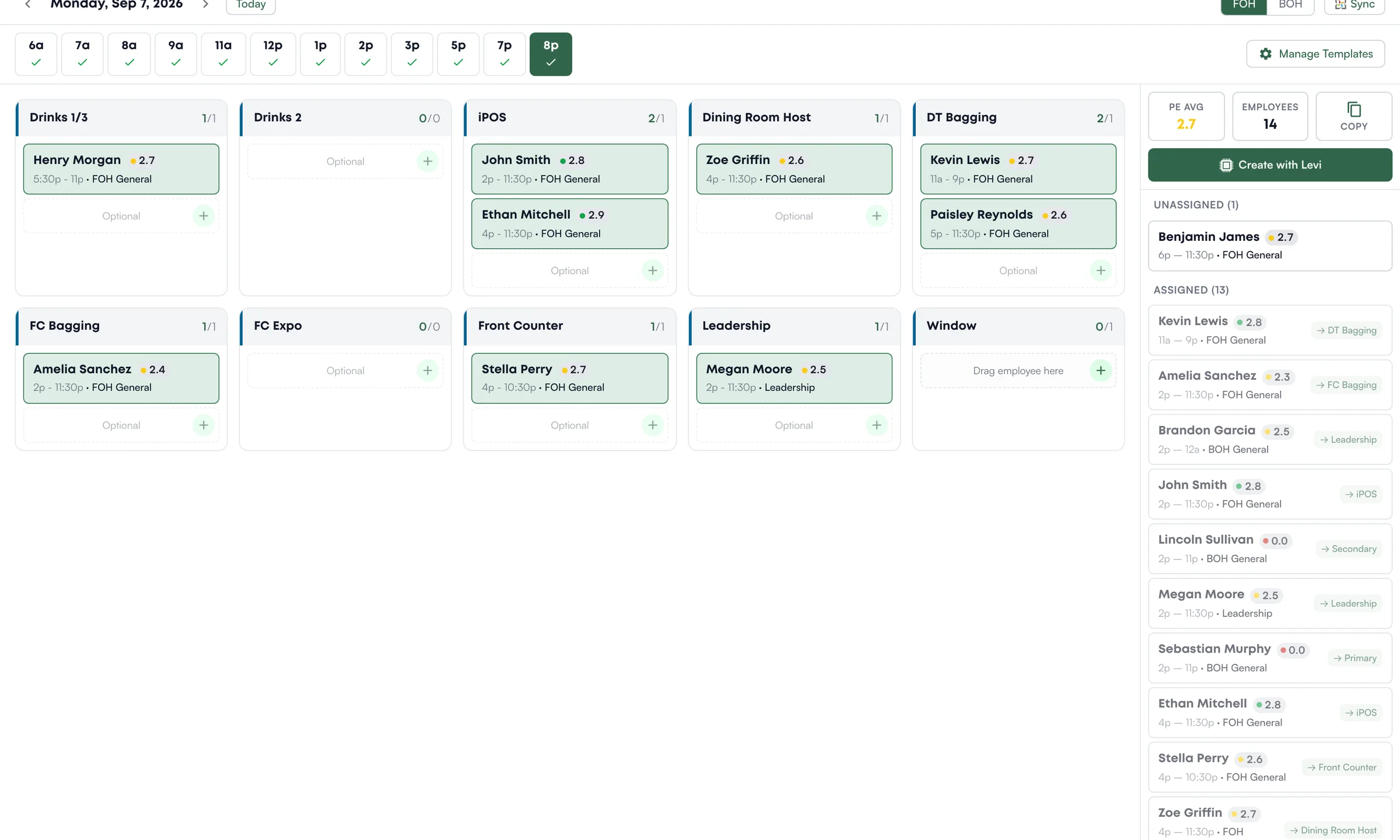Select the 11a time slot

click(223, 54)
